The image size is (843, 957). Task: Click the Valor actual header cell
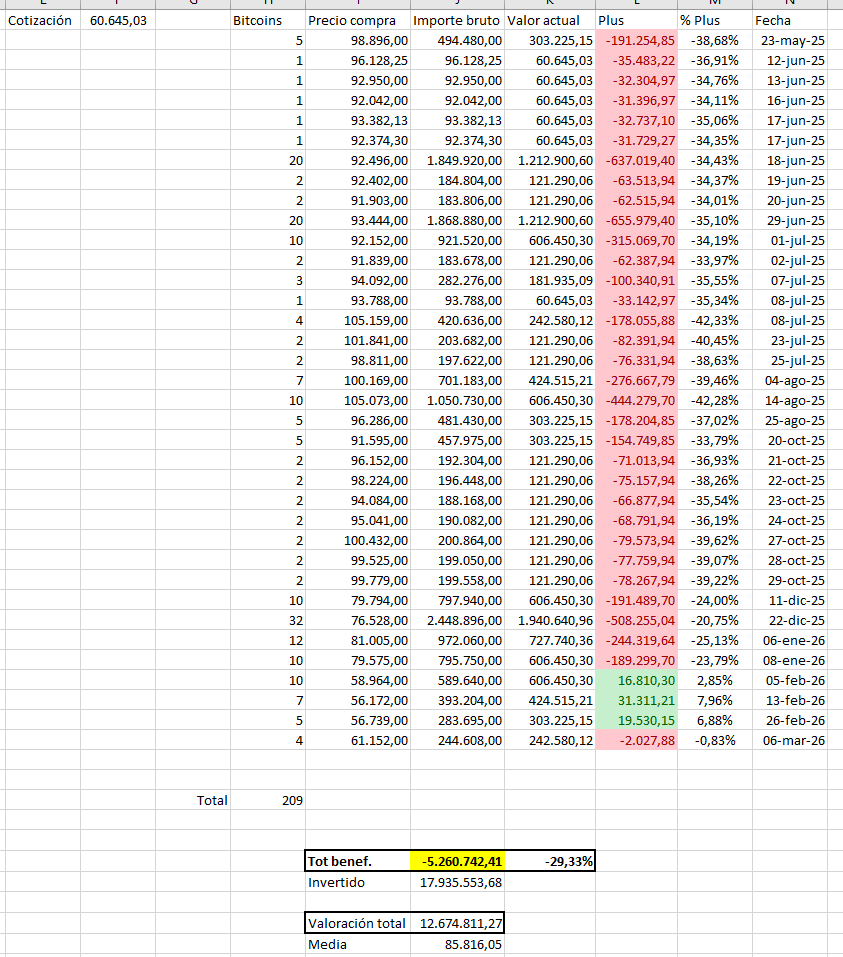[549, 20]
